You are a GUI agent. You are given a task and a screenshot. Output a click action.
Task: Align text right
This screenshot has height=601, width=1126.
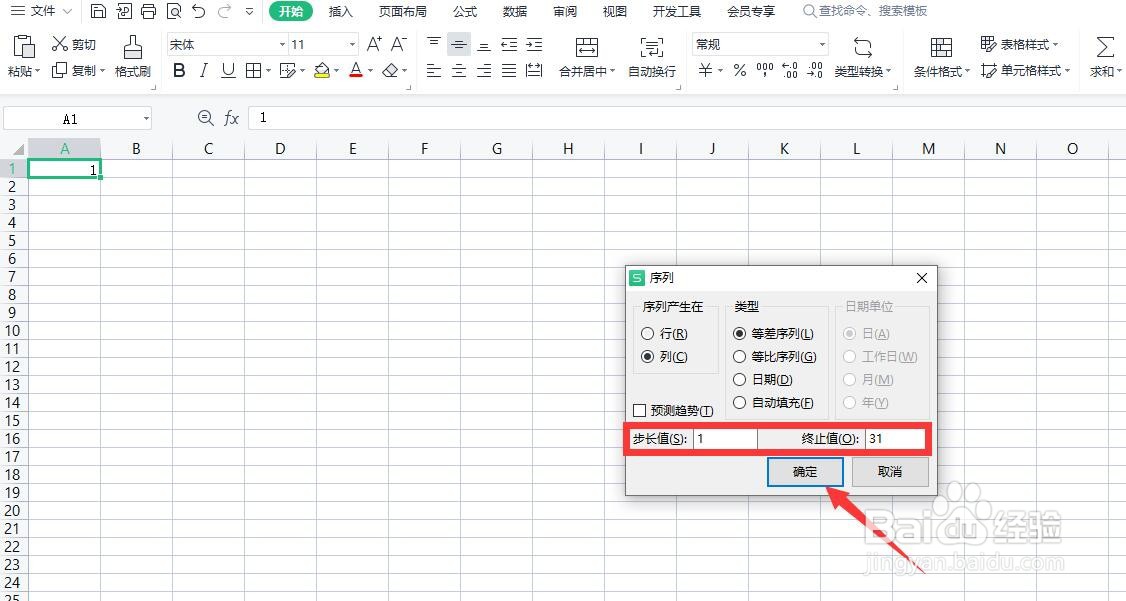click(x=484, y=70)
